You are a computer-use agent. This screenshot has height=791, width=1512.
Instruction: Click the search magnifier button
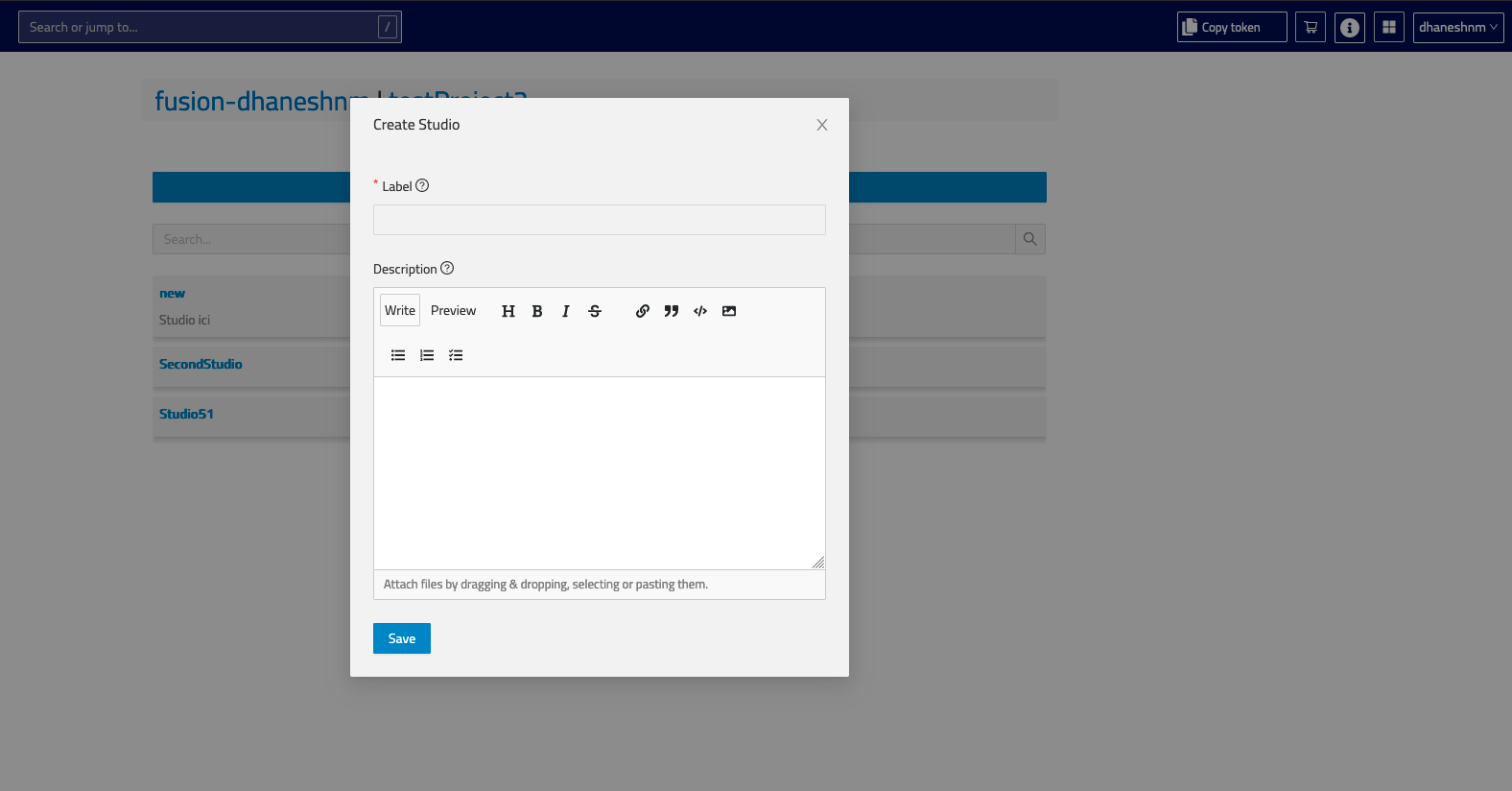[x=1030, y=239]
